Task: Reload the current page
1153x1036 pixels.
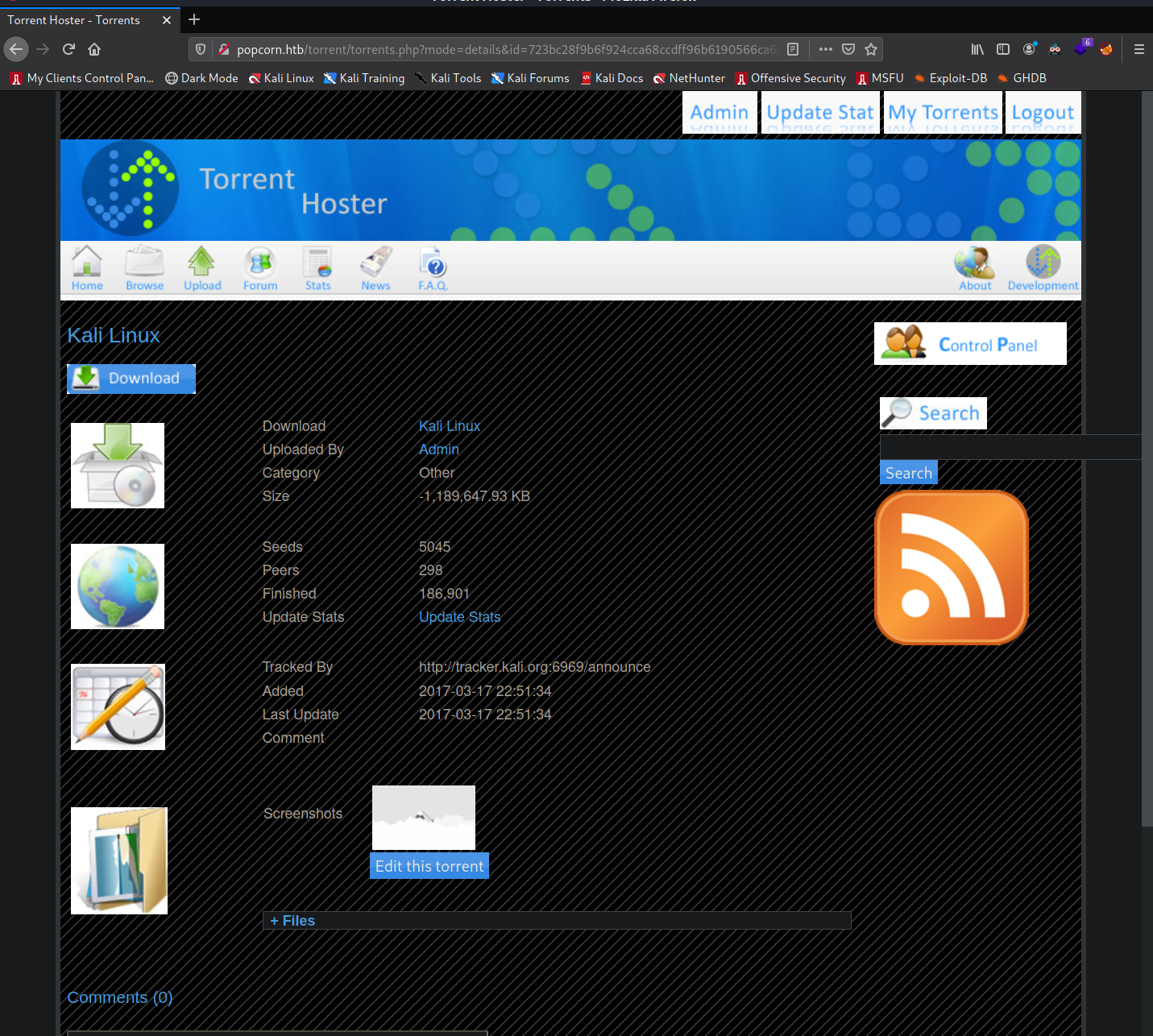Action: [x=68, y=49]
